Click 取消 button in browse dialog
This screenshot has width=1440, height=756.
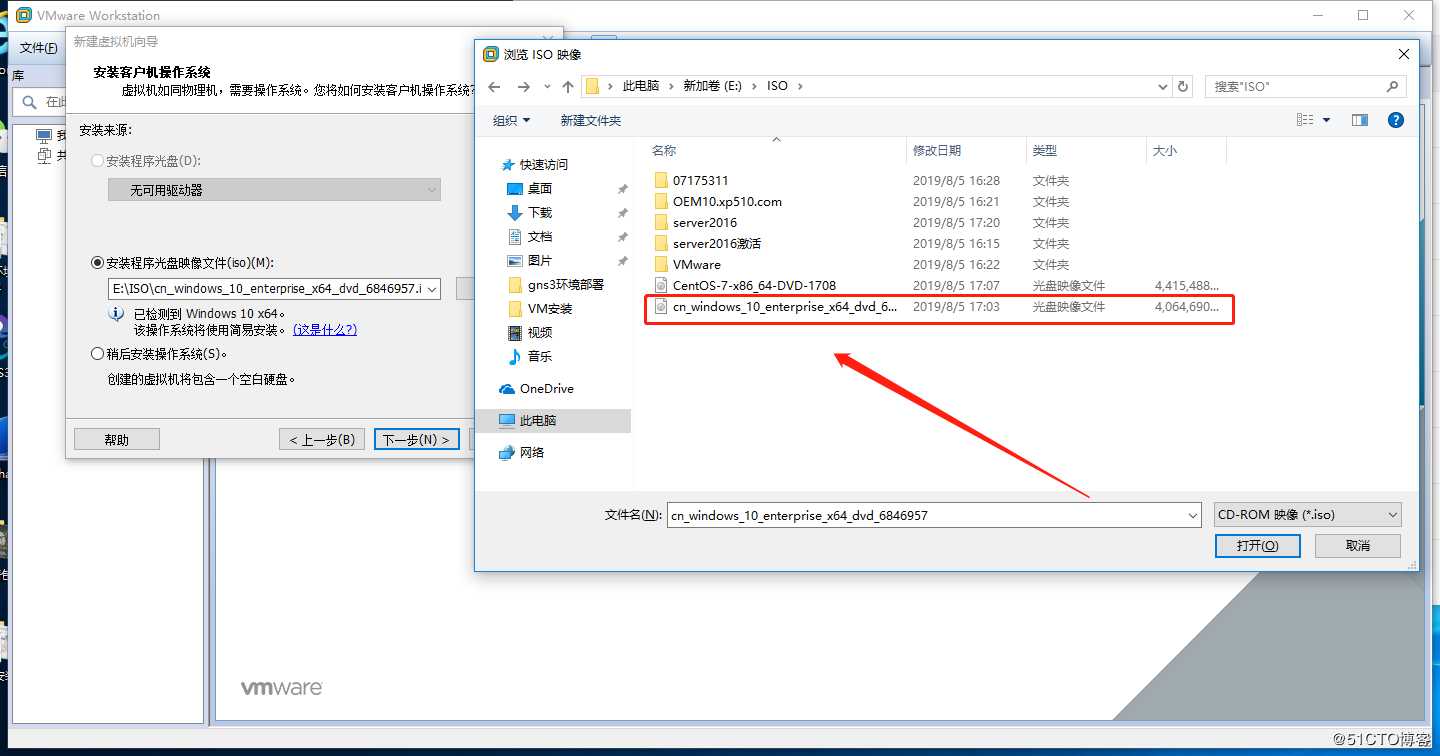tap(1358, 546)
